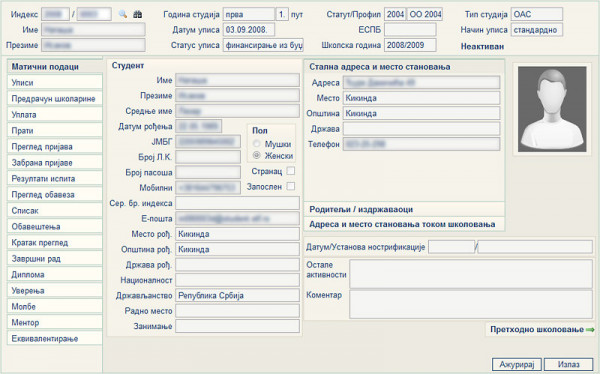Open Предрачун школарине in the sidebar
Viewport: 600px width, 374px height.
coord(55,99)
